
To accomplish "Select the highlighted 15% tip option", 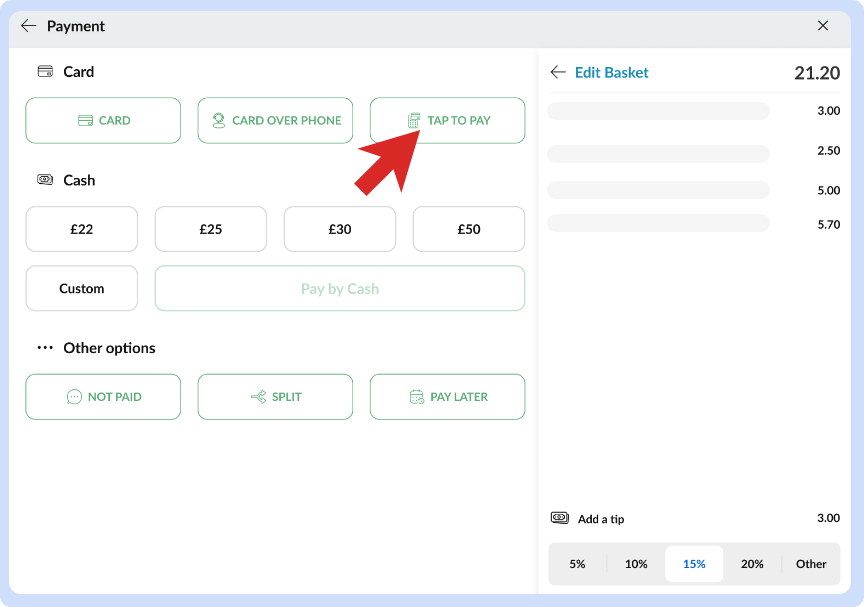I will tap(694, 564).
